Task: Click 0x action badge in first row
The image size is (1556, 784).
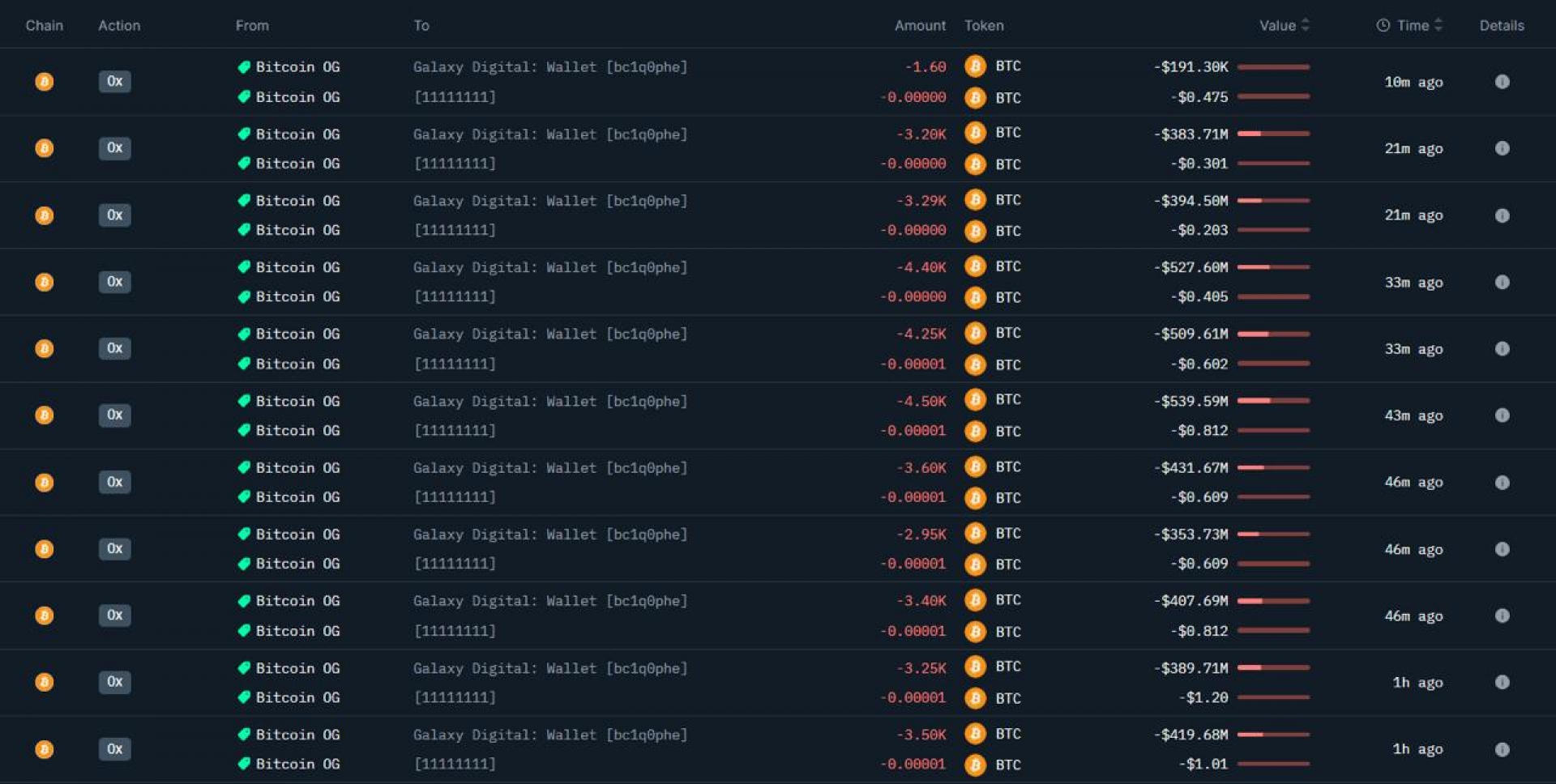Action: tap(114, 81)
